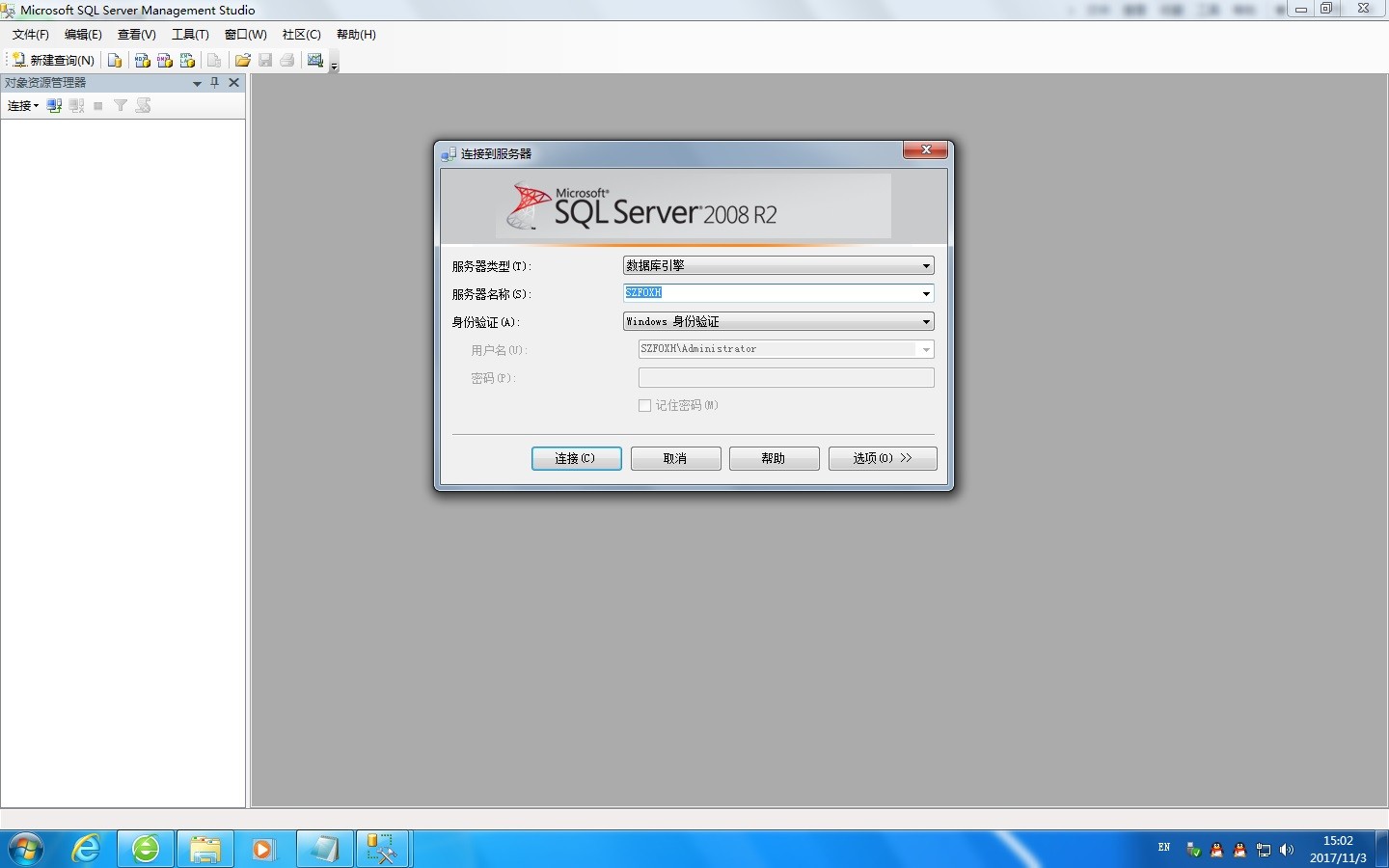Viewport: 1389px width, 868px height.
Task: Open Object Explorer window position dropdown arrow
Action: click(x=197, y=84)
